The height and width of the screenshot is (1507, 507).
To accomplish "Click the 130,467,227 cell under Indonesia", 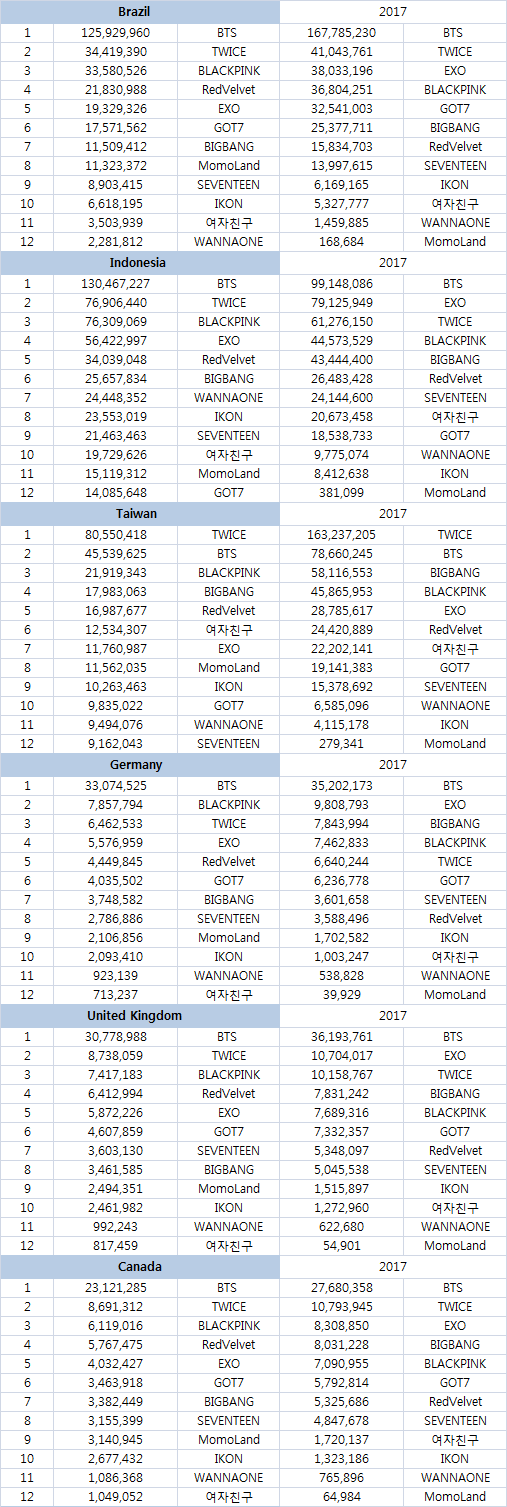I will point(115,284).
